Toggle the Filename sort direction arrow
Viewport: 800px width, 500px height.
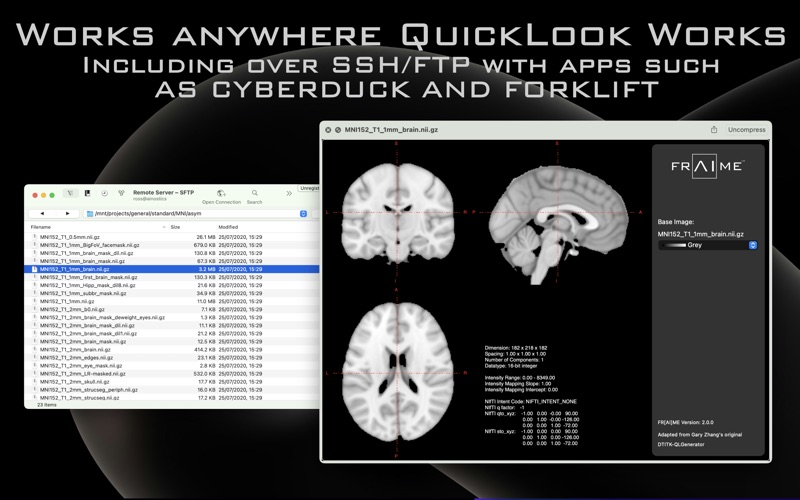[x=164, y=227]
